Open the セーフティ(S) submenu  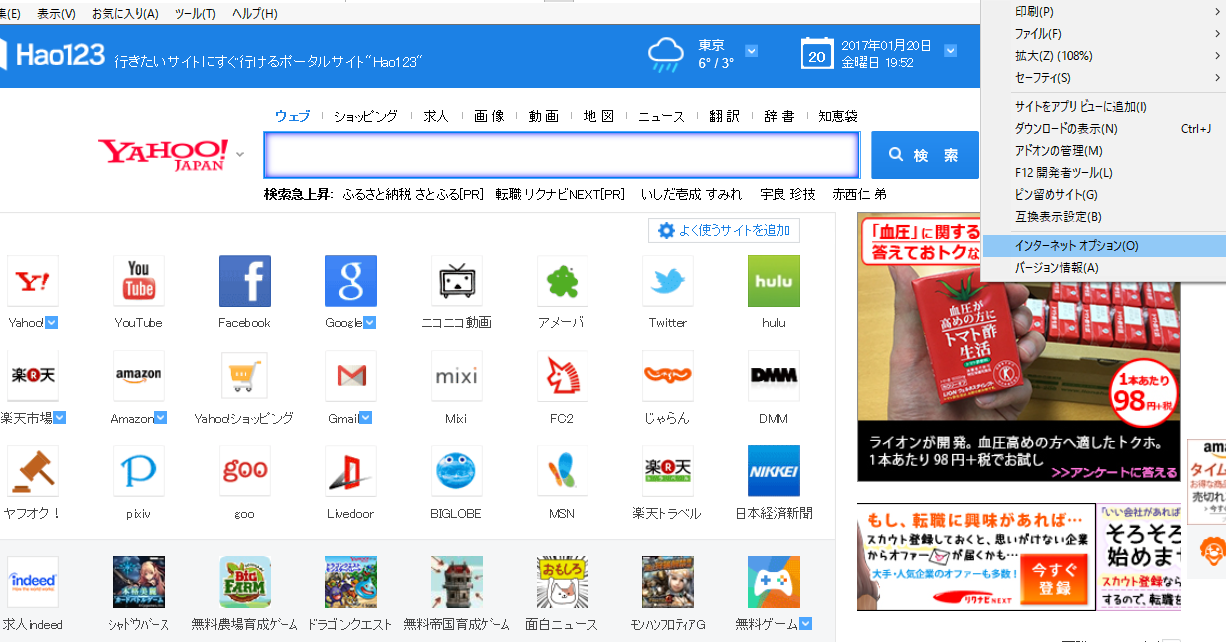1104,78
